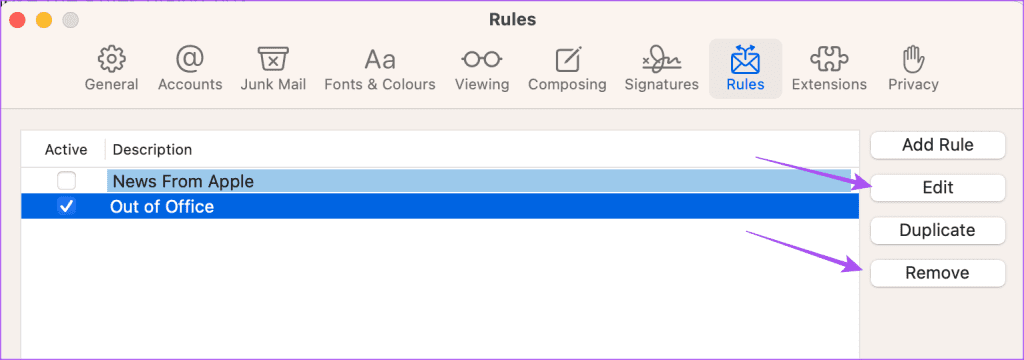Screen dimensions: 1024x360
Task: Click the Rules envelope icon
Action: pos(745,59)
